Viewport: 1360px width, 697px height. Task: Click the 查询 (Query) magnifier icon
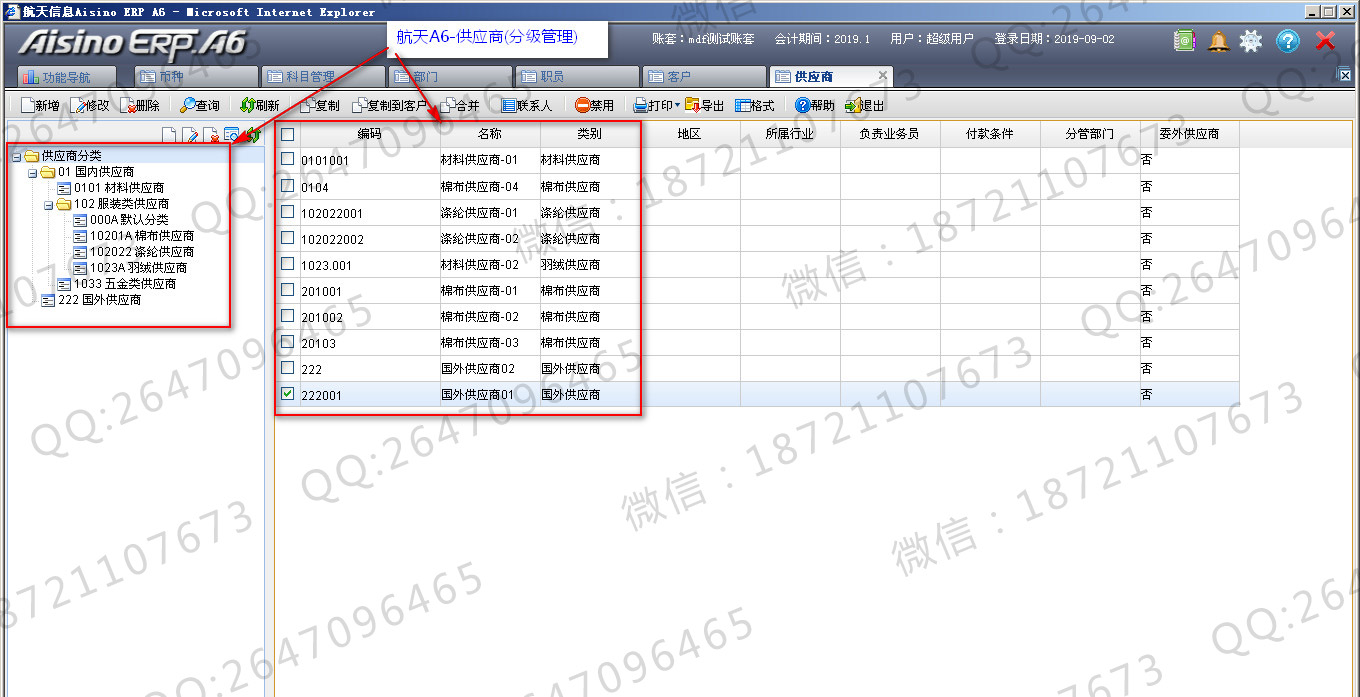pyautogui.click(x=188, y=105)
